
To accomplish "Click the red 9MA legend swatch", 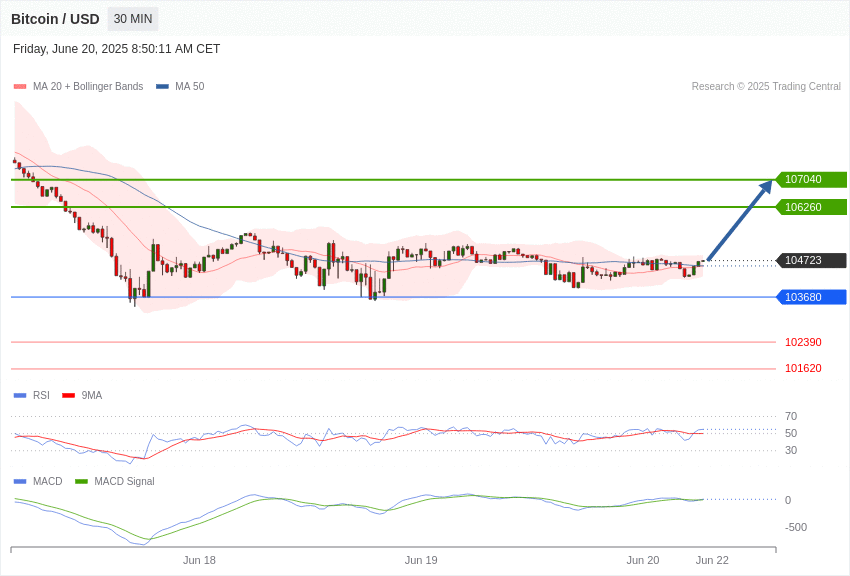I will tap(69, 396).
